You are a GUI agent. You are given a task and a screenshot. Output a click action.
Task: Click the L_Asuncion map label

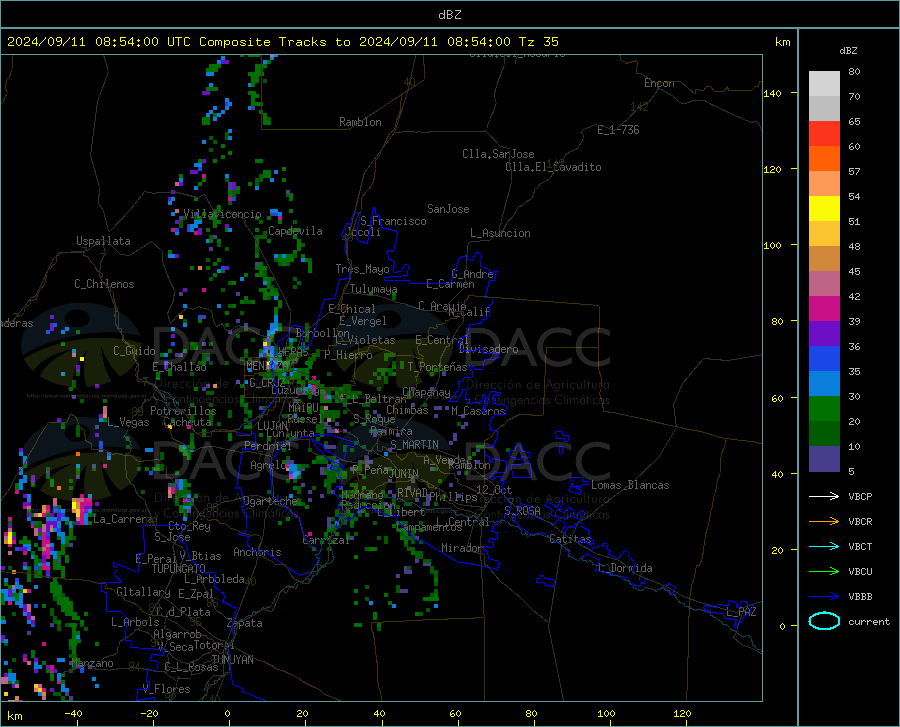500,233
